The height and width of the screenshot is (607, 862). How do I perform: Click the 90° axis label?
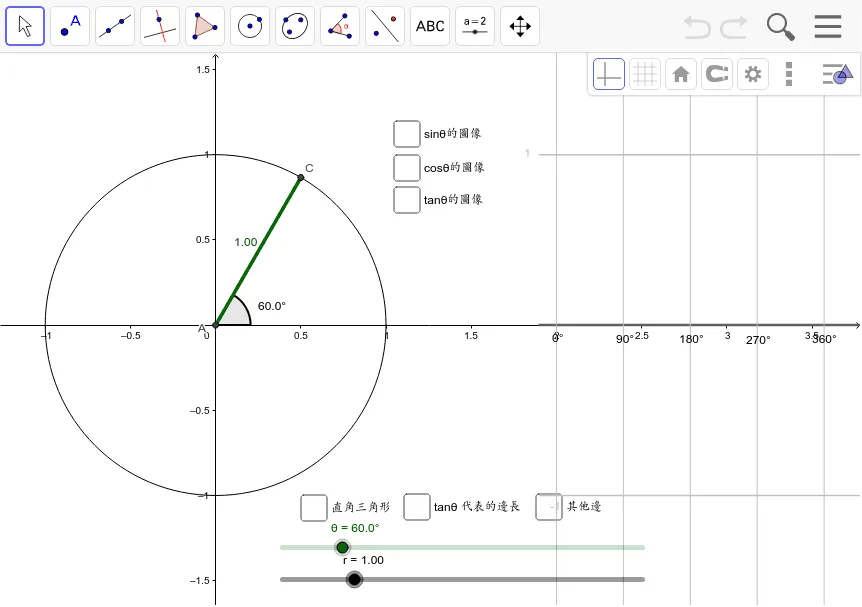(x=625, y=339)
